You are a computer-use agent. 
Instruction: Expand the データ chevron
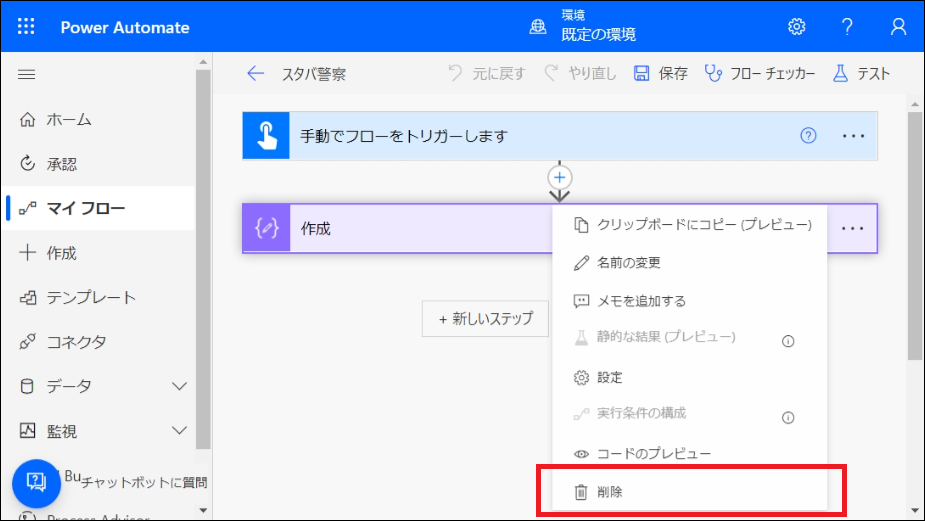179,386
